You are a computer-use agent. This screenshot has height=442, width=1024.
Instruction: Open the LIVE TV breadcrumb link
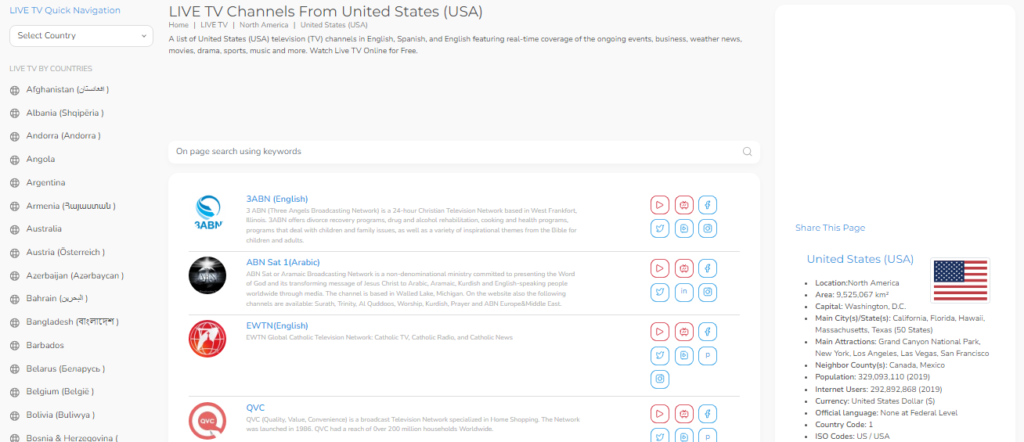[x=214, y=25]
